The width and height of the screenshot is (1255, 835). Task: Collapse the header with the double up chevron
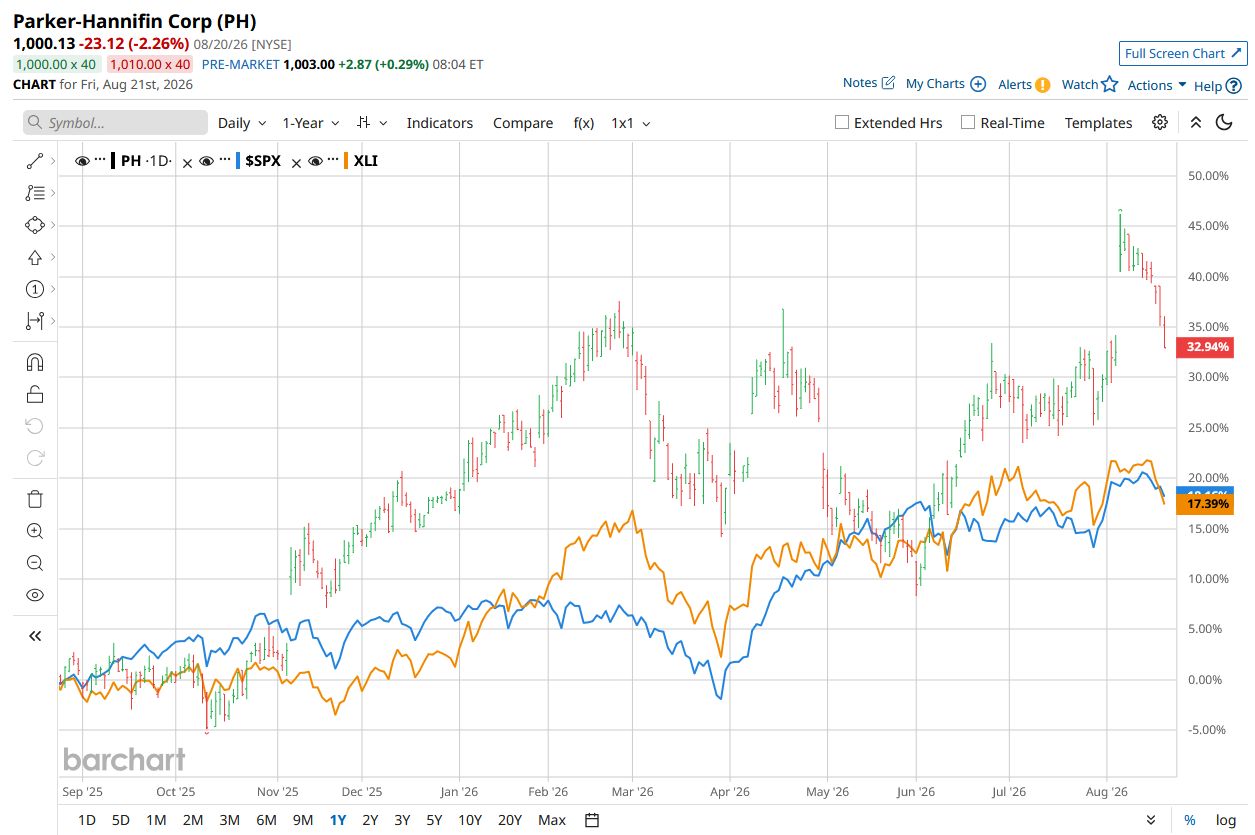[1196, 122]
